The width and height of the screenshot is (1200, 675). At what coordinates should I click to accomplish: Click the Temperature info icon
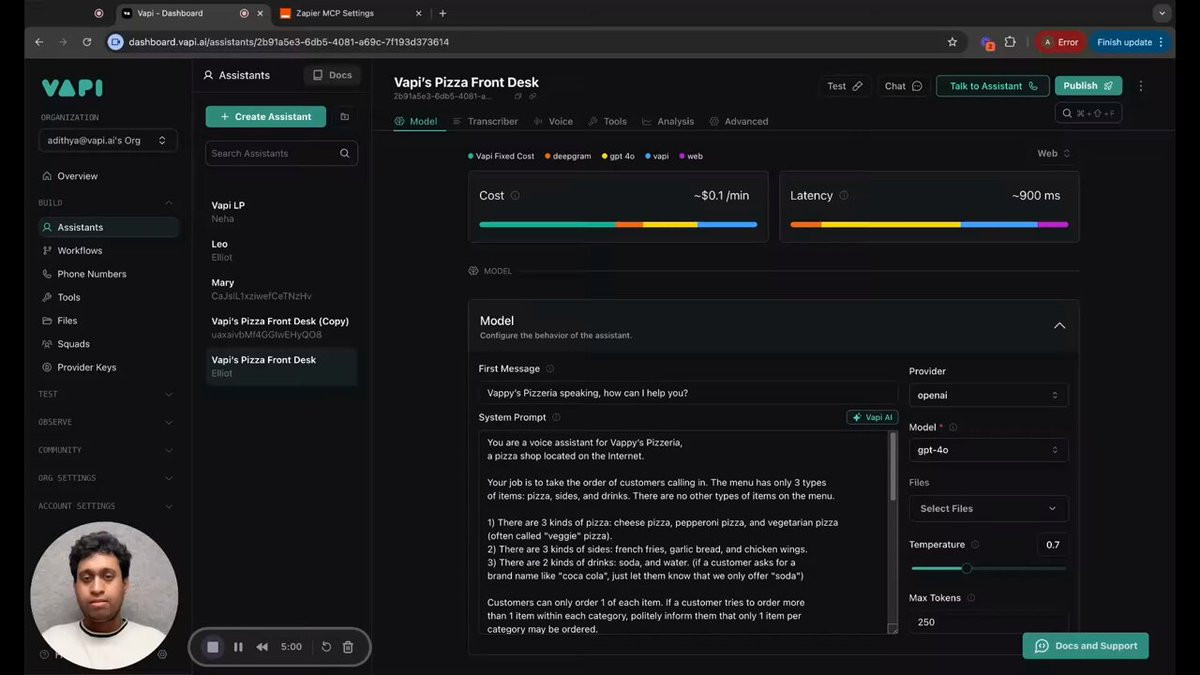[975, 545]
